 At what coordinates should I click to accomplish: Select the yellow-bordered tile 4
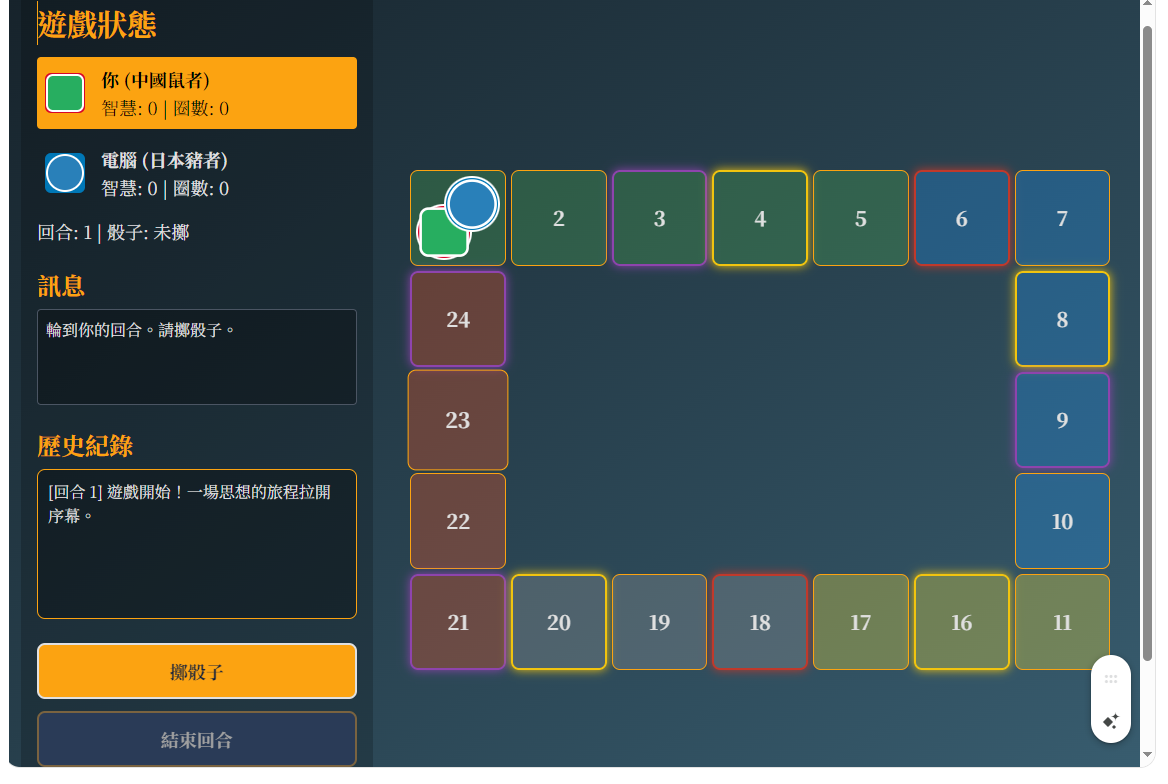click(x=759, y=218)
